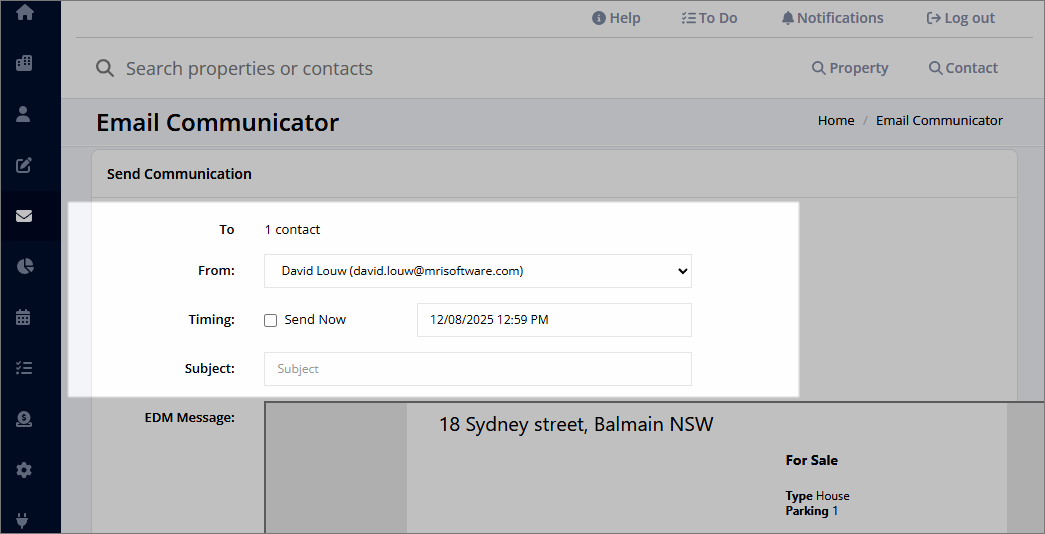The image size is (1045, 534).
Task: Click the magnifier icon in search bar
Action: pos(105,68)
